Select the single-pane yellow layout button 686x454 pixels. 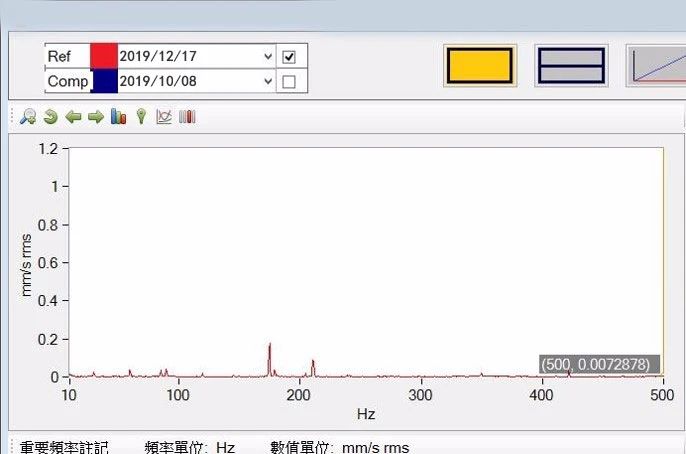click(x=479, y=66)
